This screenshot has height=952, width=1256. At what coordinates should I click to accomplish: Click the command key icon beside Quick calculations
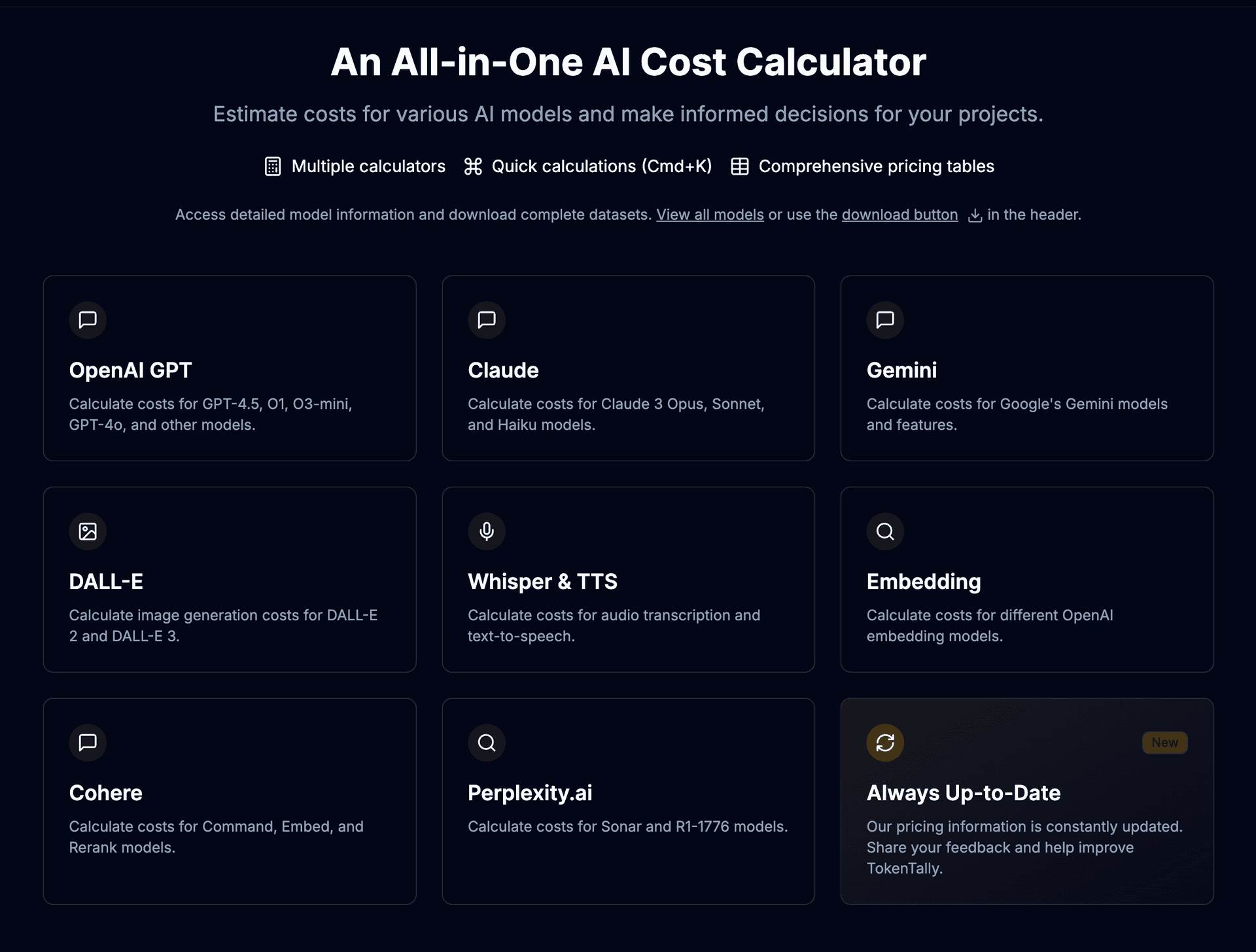473,166
